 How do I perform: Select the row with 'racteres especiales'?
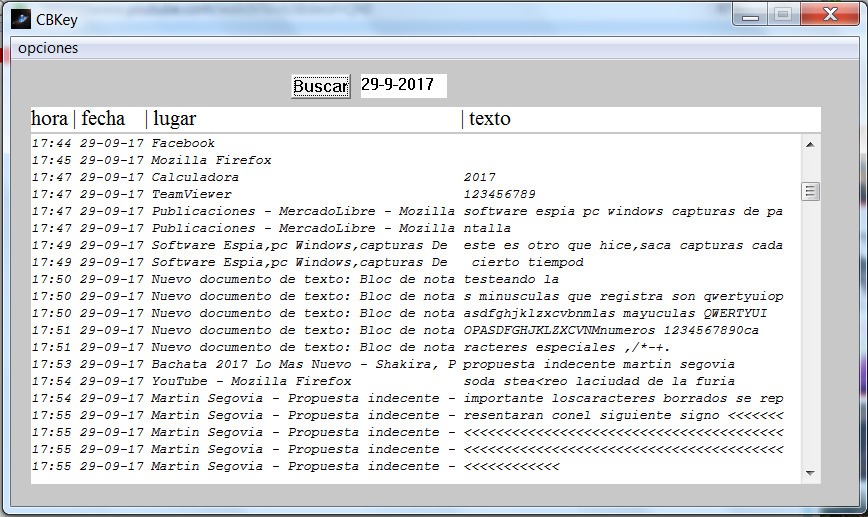(x=416, y=348)
